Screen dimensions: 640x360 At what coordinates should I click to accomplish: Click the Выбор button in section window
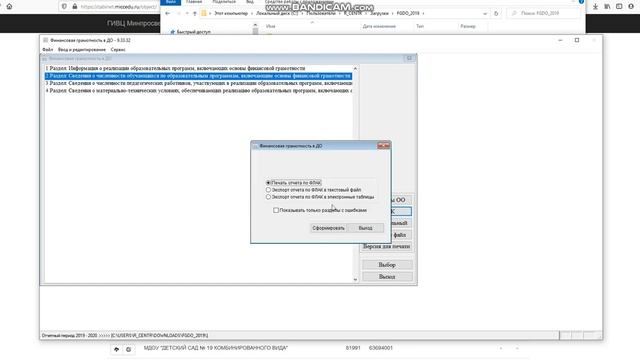point(387,265)
